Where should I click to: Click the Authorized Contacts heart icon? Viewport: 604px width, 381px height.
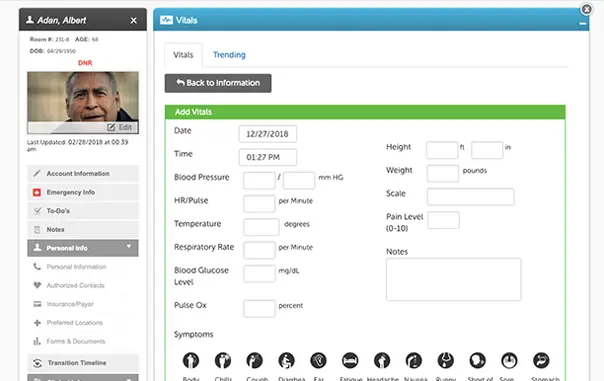point(37,285)
